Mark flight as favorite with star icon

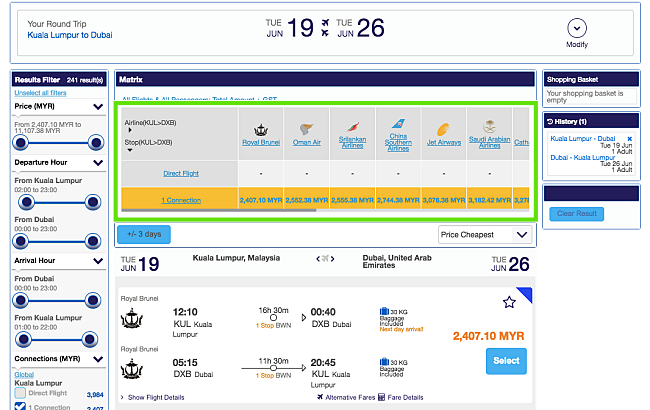click(509, 302)
